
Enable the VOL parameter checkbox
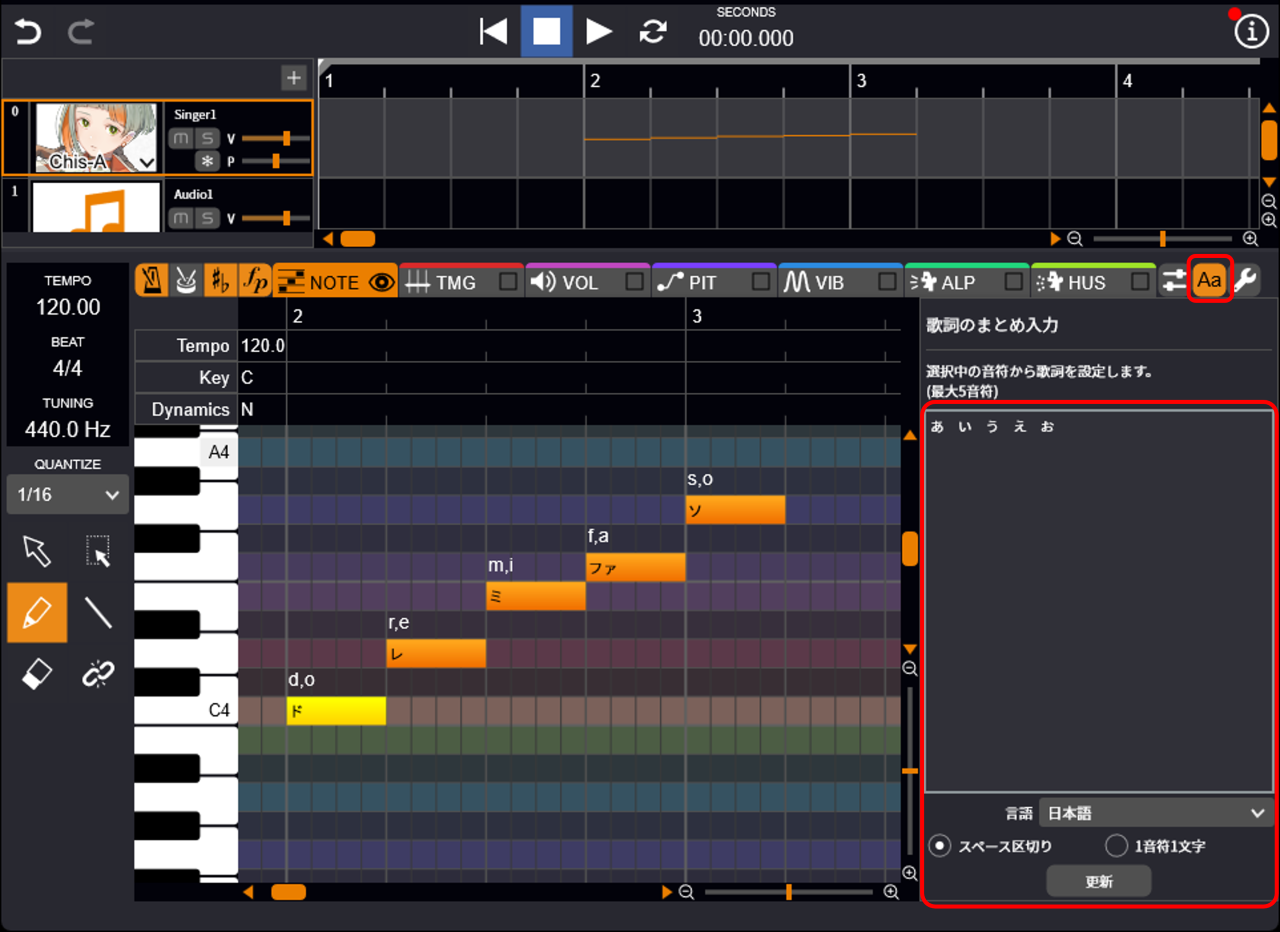634,283
